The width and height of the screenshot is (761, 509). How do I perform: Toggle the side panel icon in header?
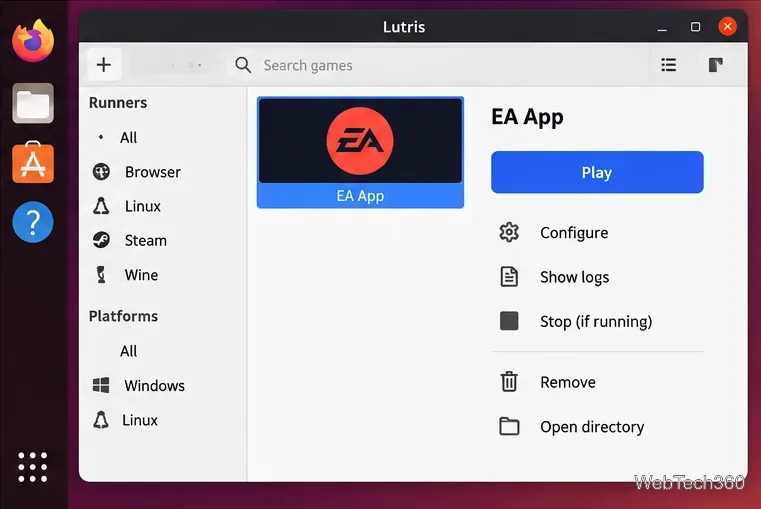click(715, 65)
